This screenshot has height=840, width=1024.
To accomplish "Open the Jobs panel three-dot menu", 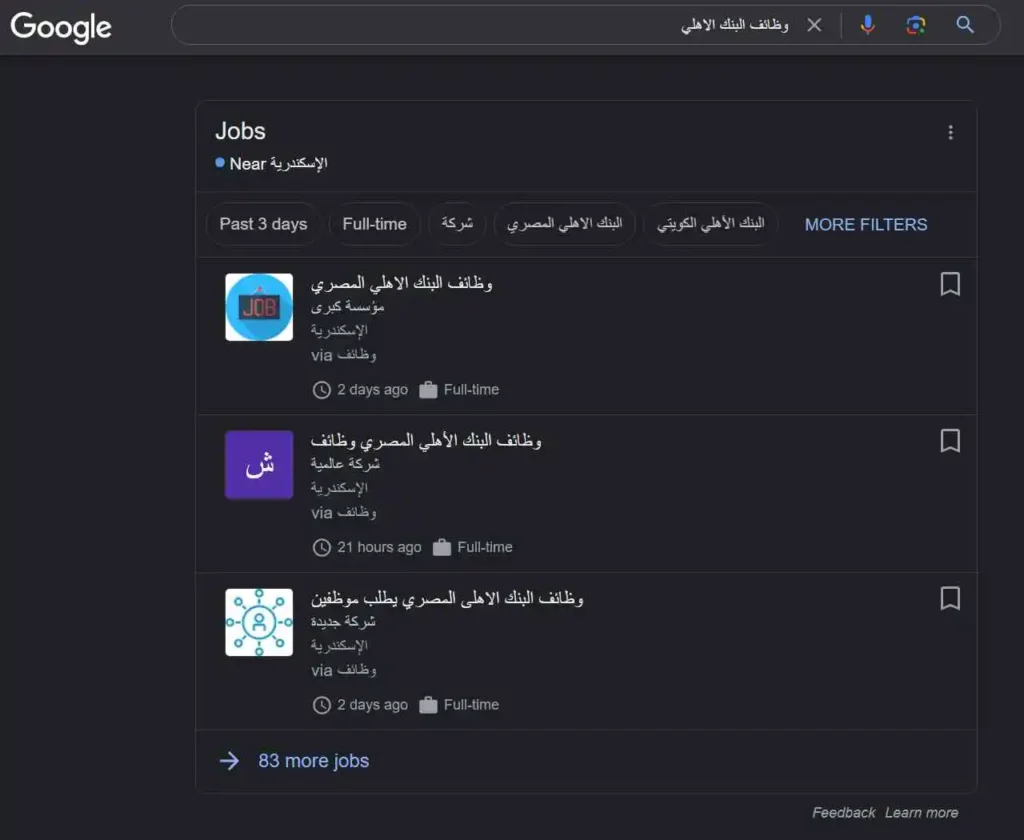I will click(x=950, y=131).
